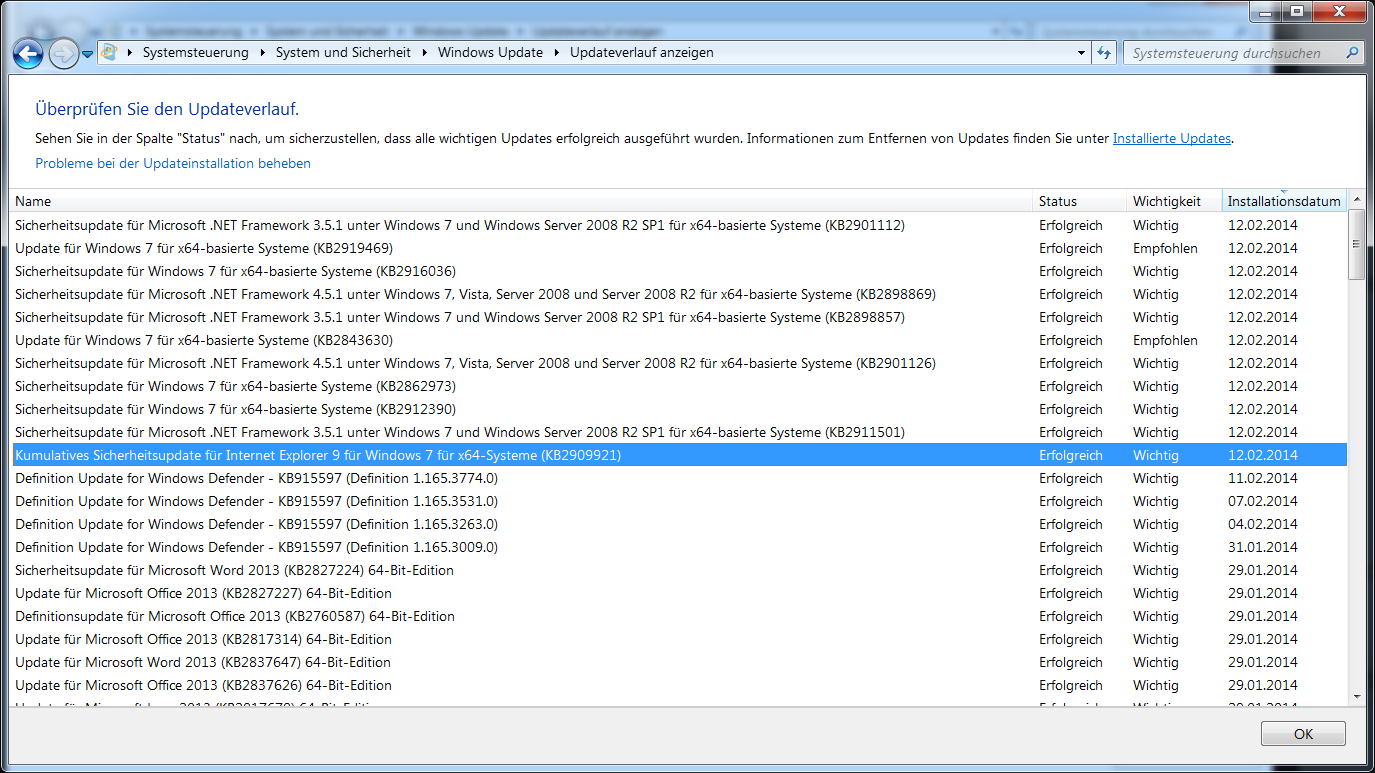Click the Forward arrow navigation button
The width and height of the screenshot is (1375, 773).
pos(63,53)
